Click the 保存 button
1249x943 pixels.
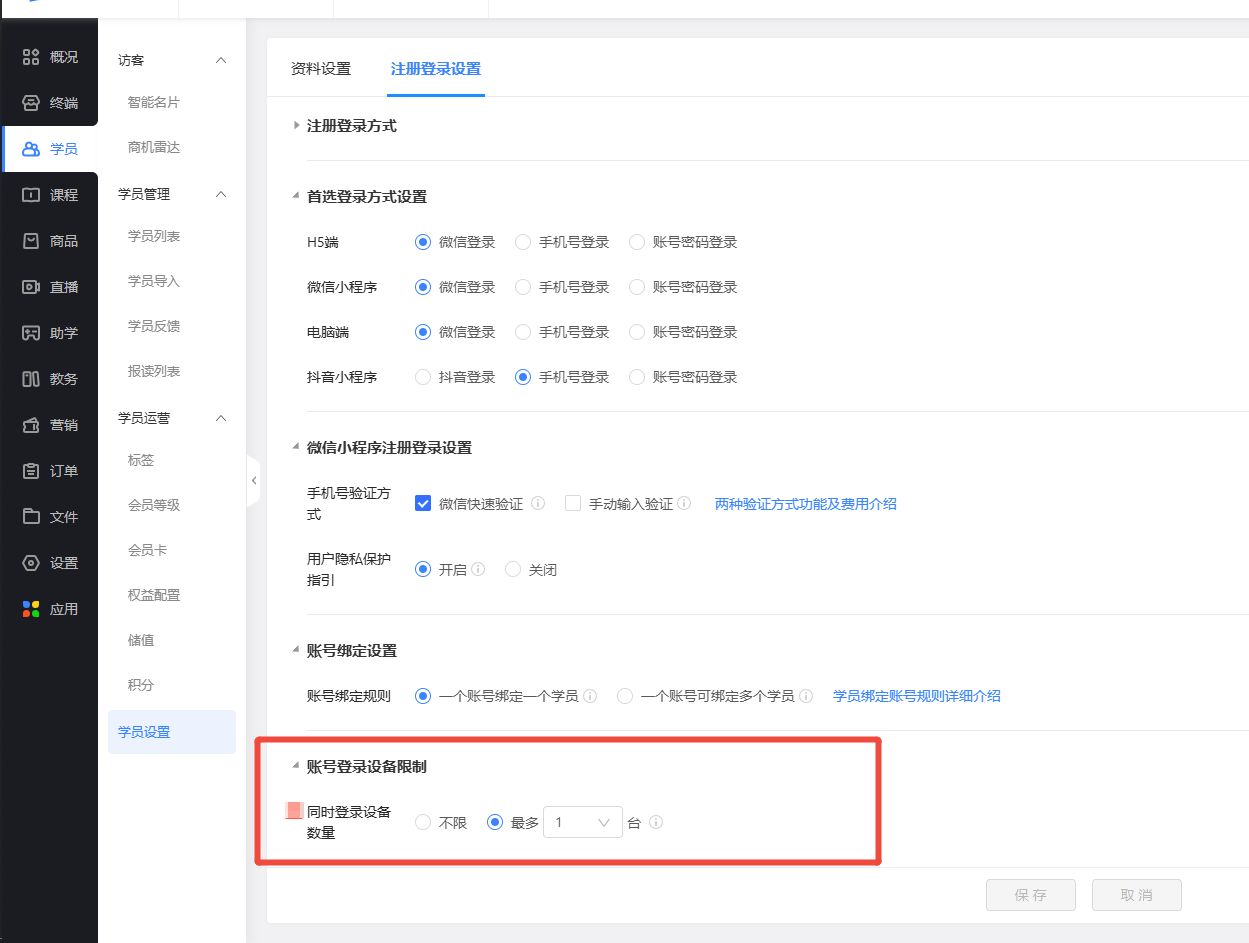point(1030,895)
